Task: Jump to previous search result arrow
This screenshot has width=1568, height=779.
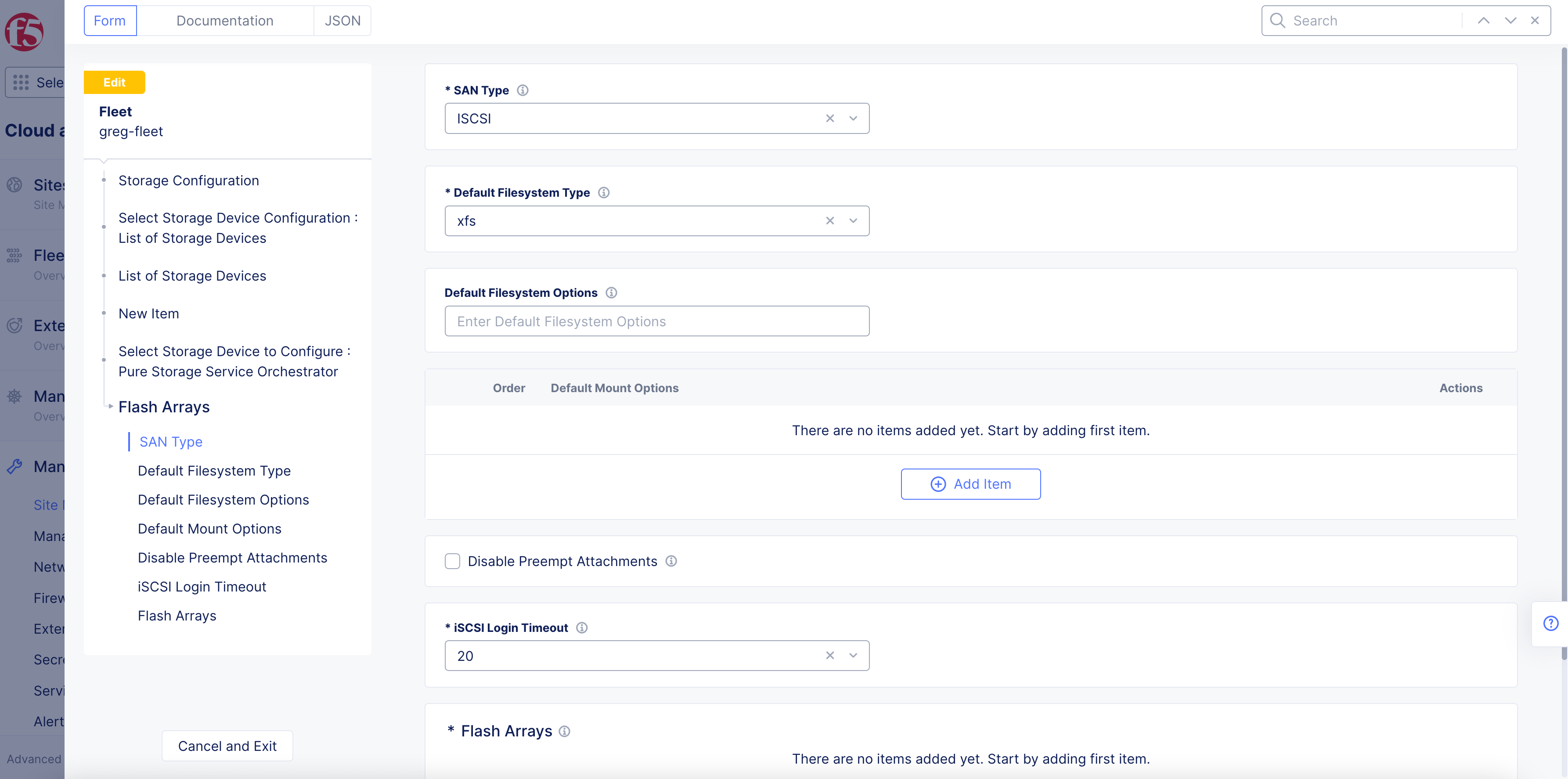Action: point(1483,21)
